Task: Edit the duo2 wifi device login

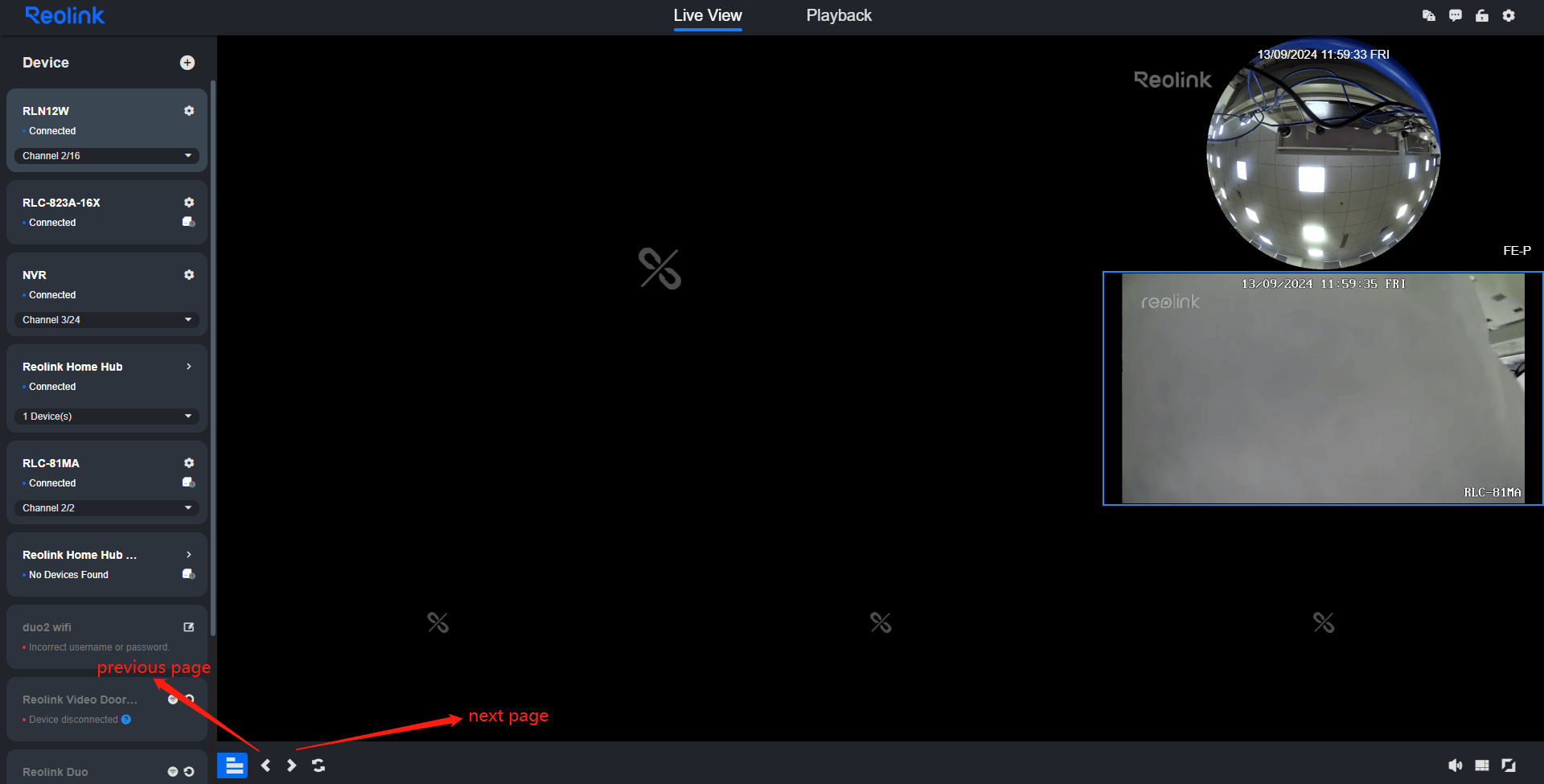Action: 189,627
